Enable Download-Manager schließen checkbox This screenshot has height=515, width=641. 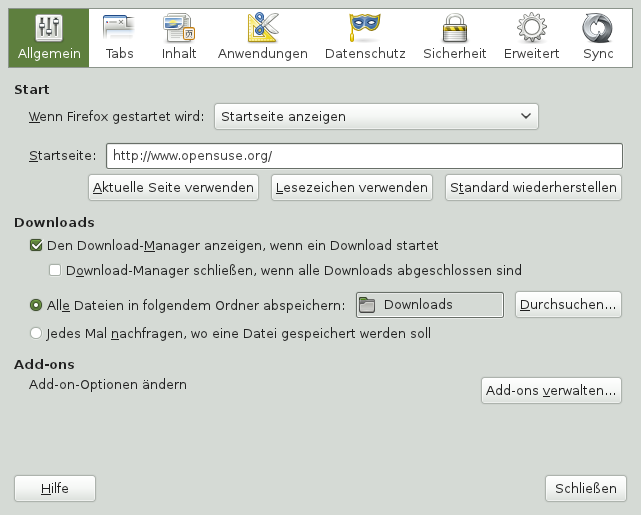click(x=56, y=270)
